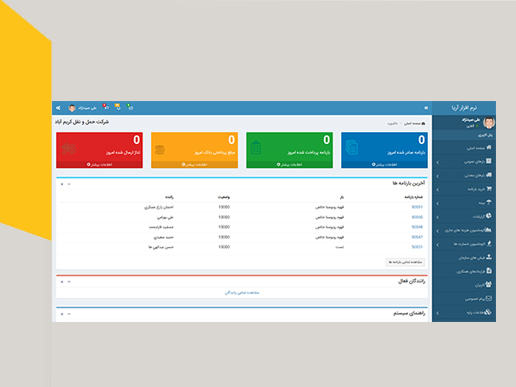Screen dimensions: 516x387
Task: Open the reports item with pie chart icon
Action: click(x=464, y=216)
